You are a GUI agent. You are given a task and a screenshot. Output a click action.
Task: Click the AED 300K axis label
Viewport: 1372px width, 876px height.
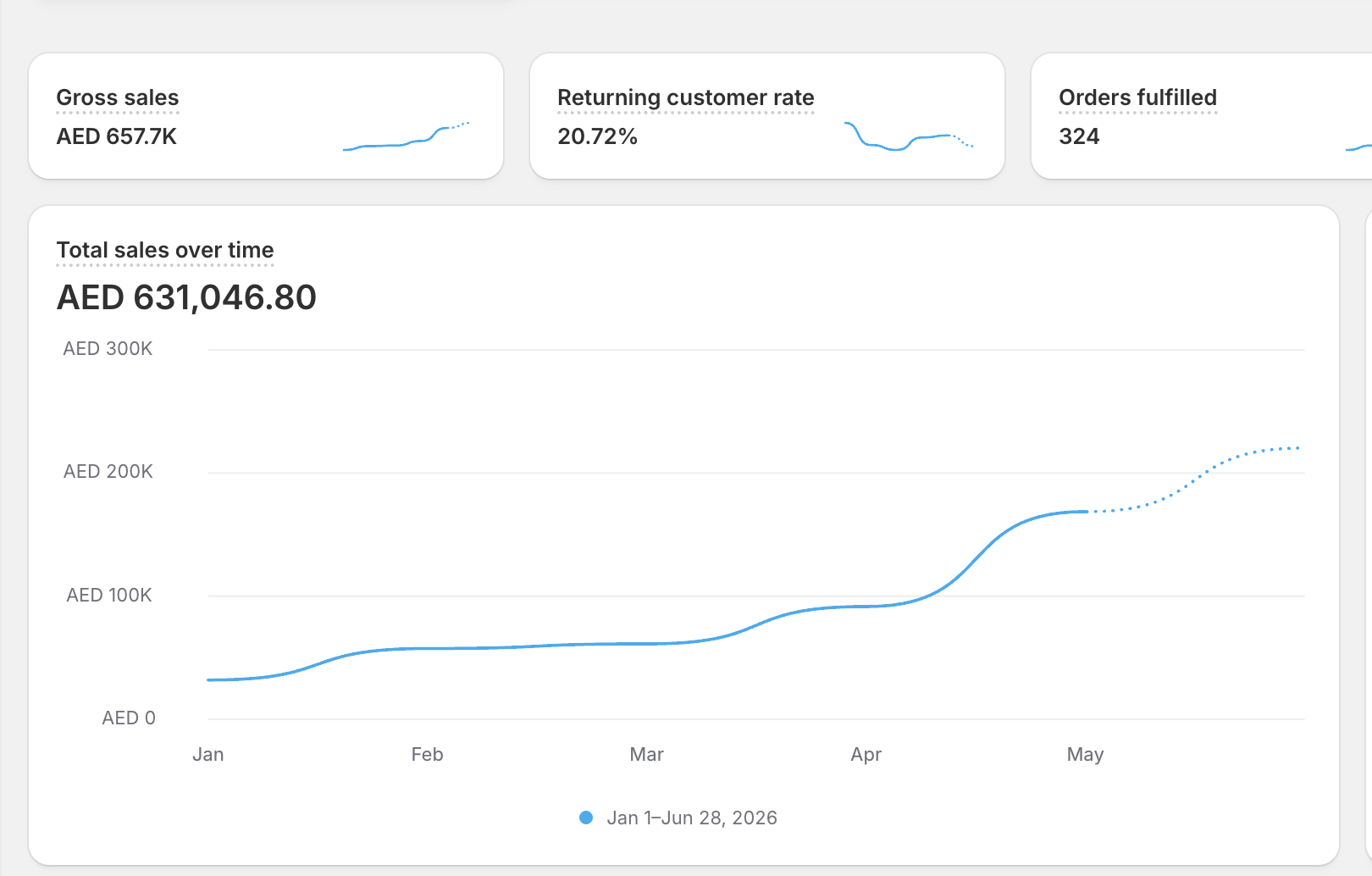(108, 349)
